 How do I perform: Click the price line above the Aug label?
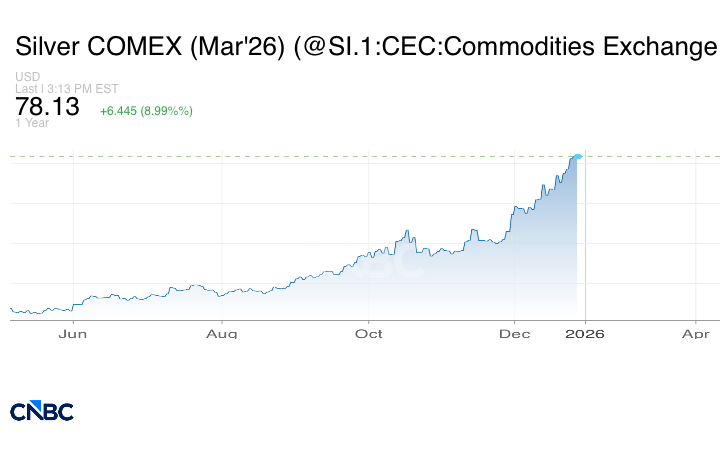(222, 294)
